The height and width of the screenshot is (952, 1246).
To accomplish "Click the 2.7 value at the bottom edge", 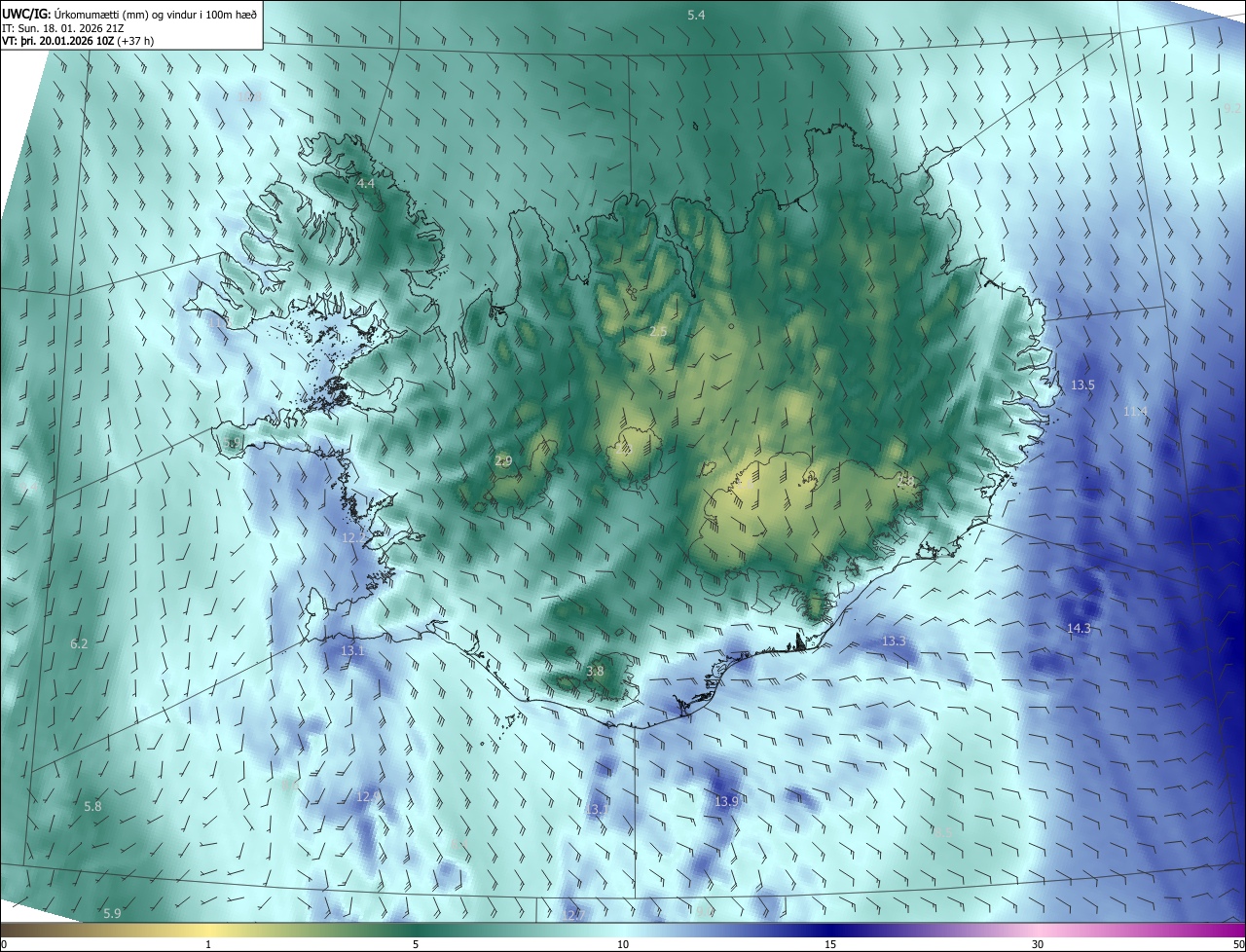I will pos(575,914).
